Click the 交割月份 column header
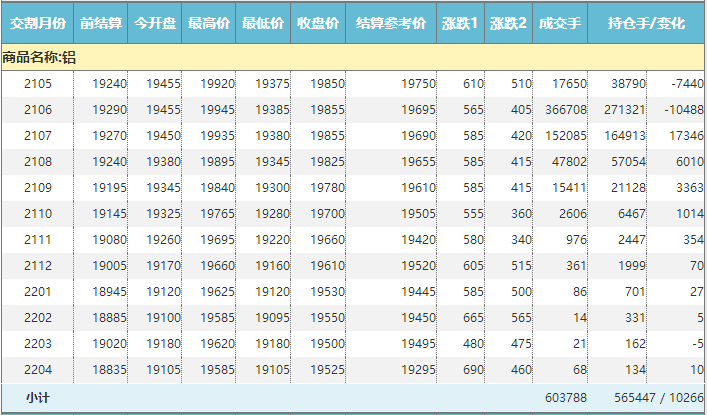This screenshot has width=707, height=415. pyautogui.click(x=37, y=23)
